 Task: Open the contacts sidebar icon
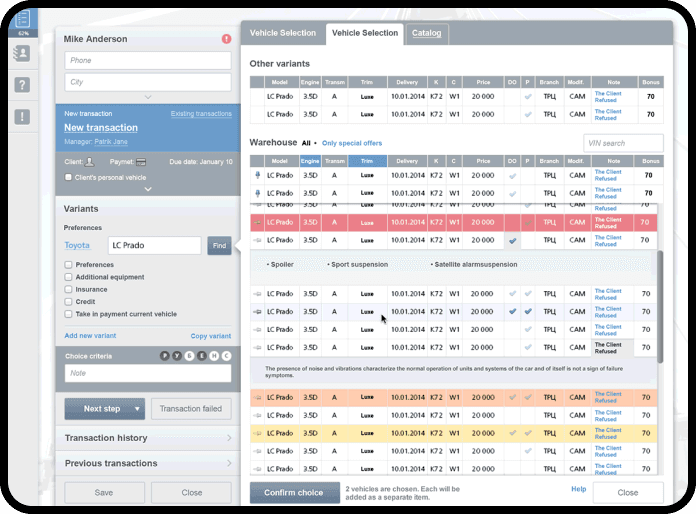(x=22, y=54)
